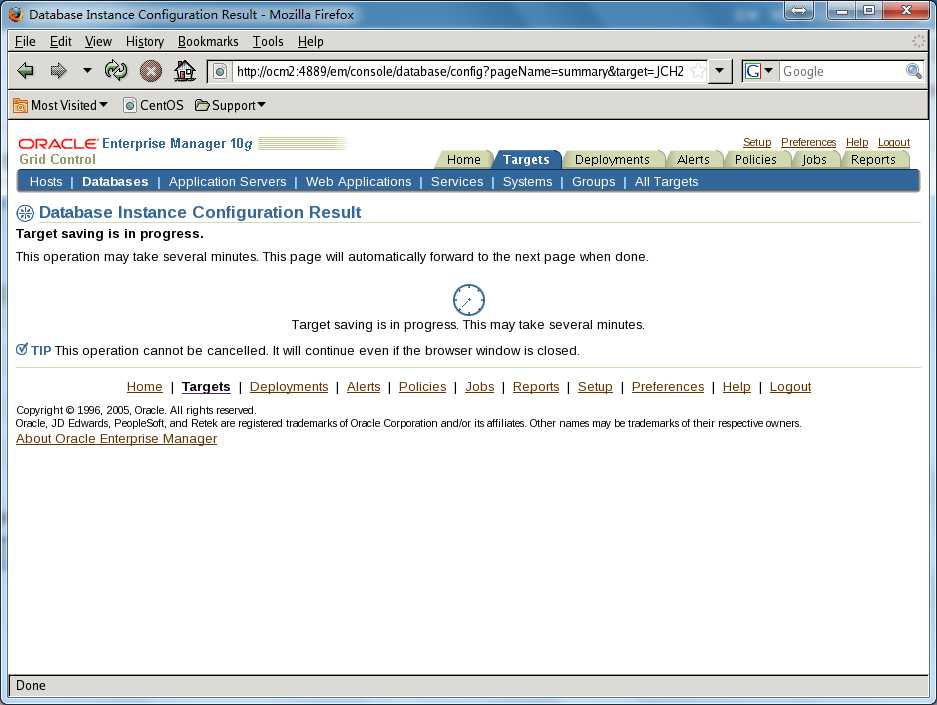Click inside the Google search box
The width and height of the screenshot is (937, 705).
coord(843,72)
